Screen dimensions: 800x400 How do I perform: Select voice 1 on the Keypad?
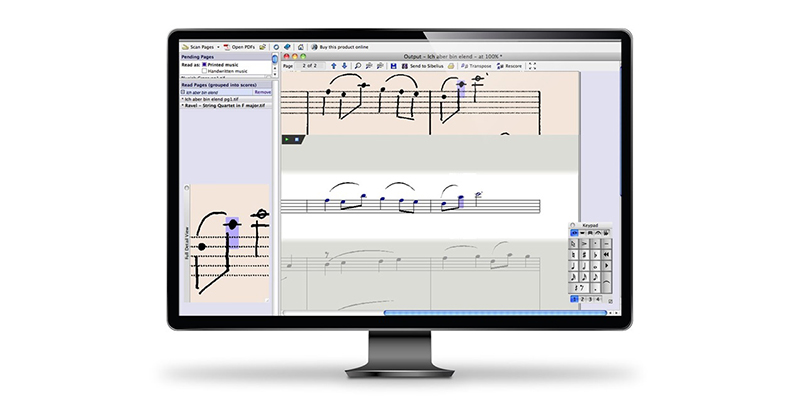click(x=574, y=299)
